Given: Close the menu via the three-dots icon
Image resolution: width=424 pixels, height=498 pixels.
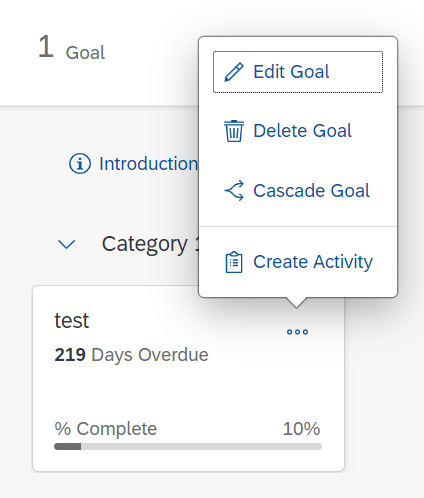Looking at the screenshot, I should pos(297,332).
